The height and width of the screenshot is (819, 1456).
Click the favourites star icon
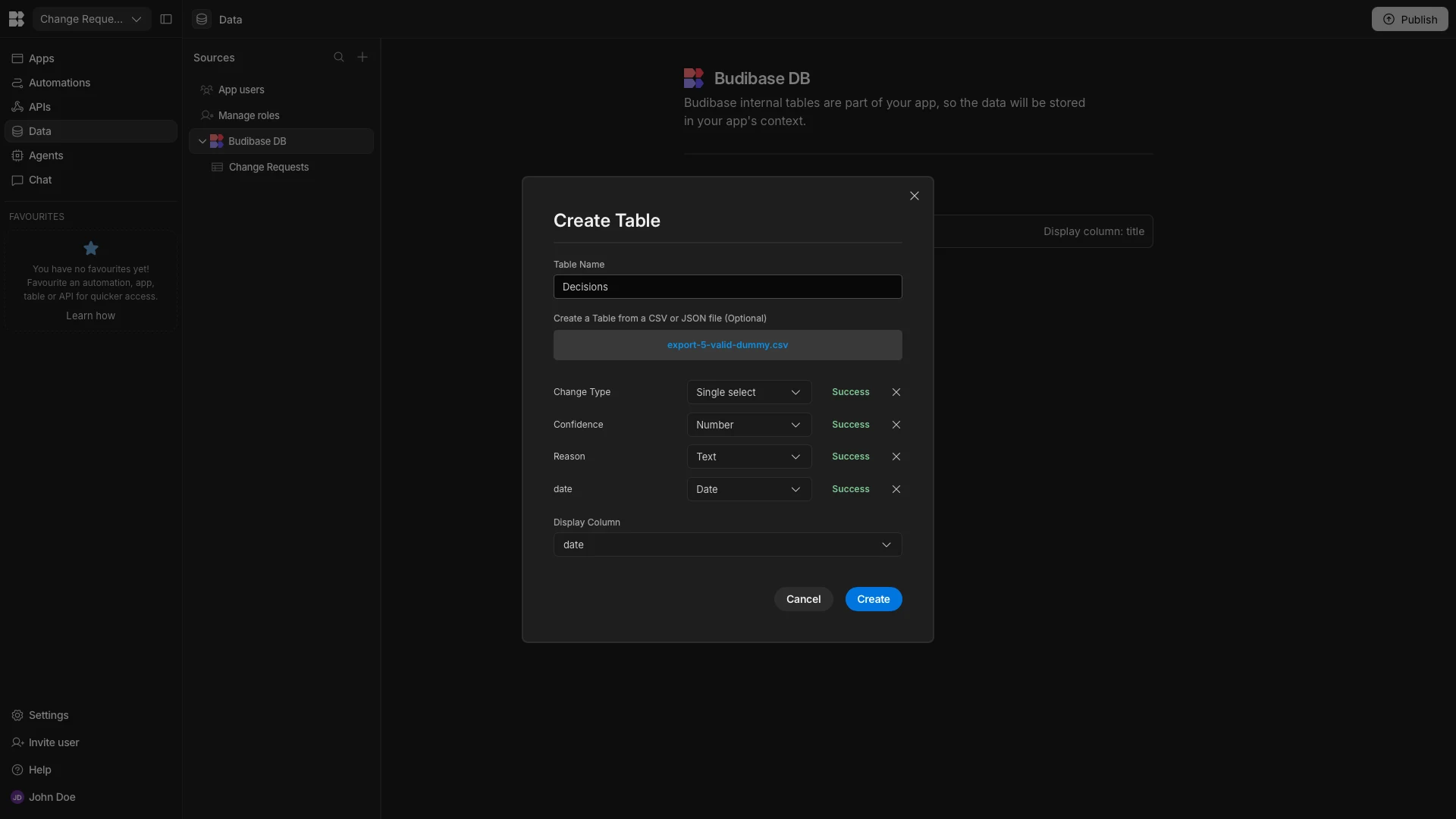91,248
